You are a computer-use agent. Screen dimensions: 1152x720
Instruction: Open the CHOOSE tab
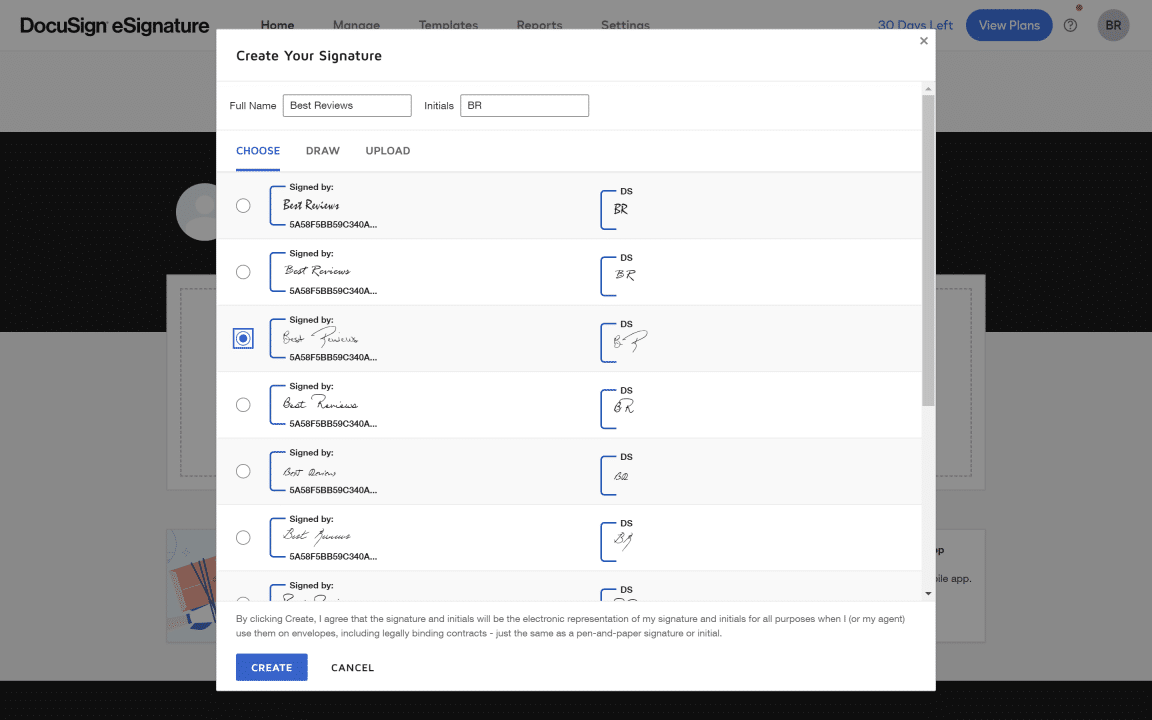257,150
